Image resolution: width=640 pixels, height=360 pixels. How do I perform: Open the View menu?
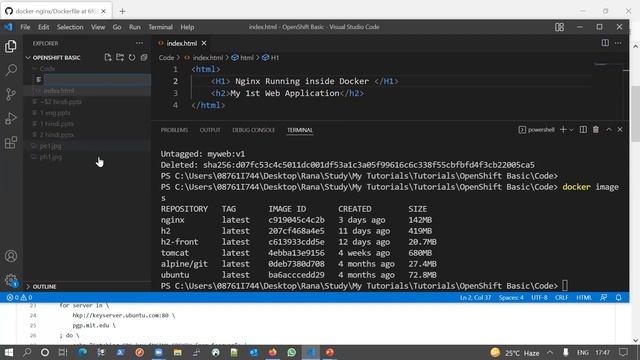(98, 27)
